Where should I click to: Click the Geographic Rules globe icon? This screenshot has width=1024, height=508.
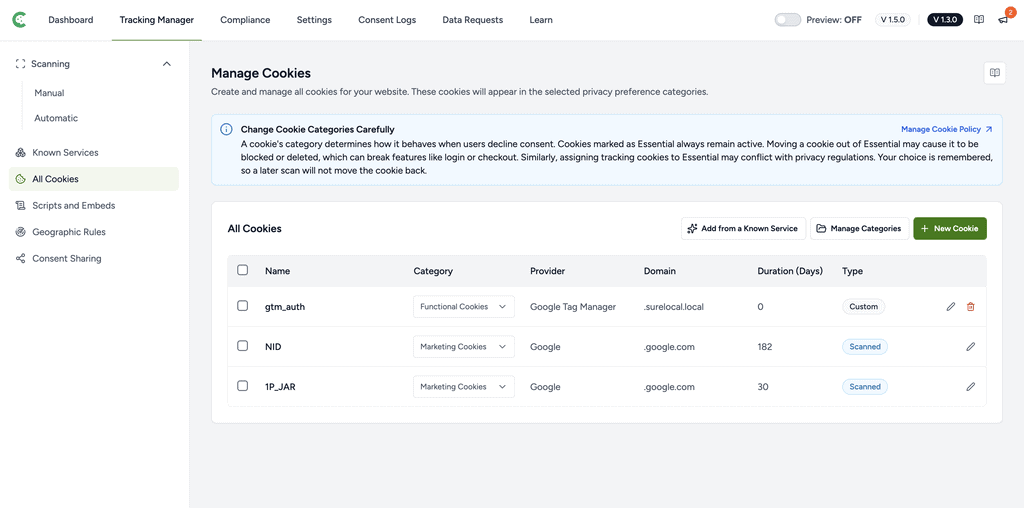pos(20,232)
